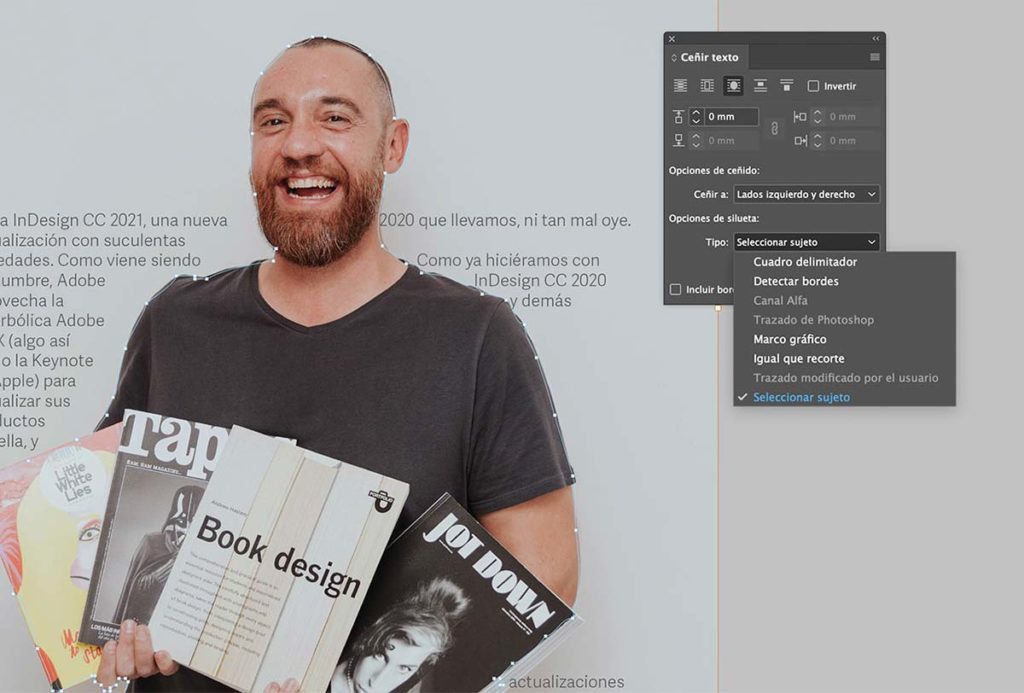Click the 'Opciones de ceñido:' label
Screen dimensions: 1024x693
coord(714,170)
